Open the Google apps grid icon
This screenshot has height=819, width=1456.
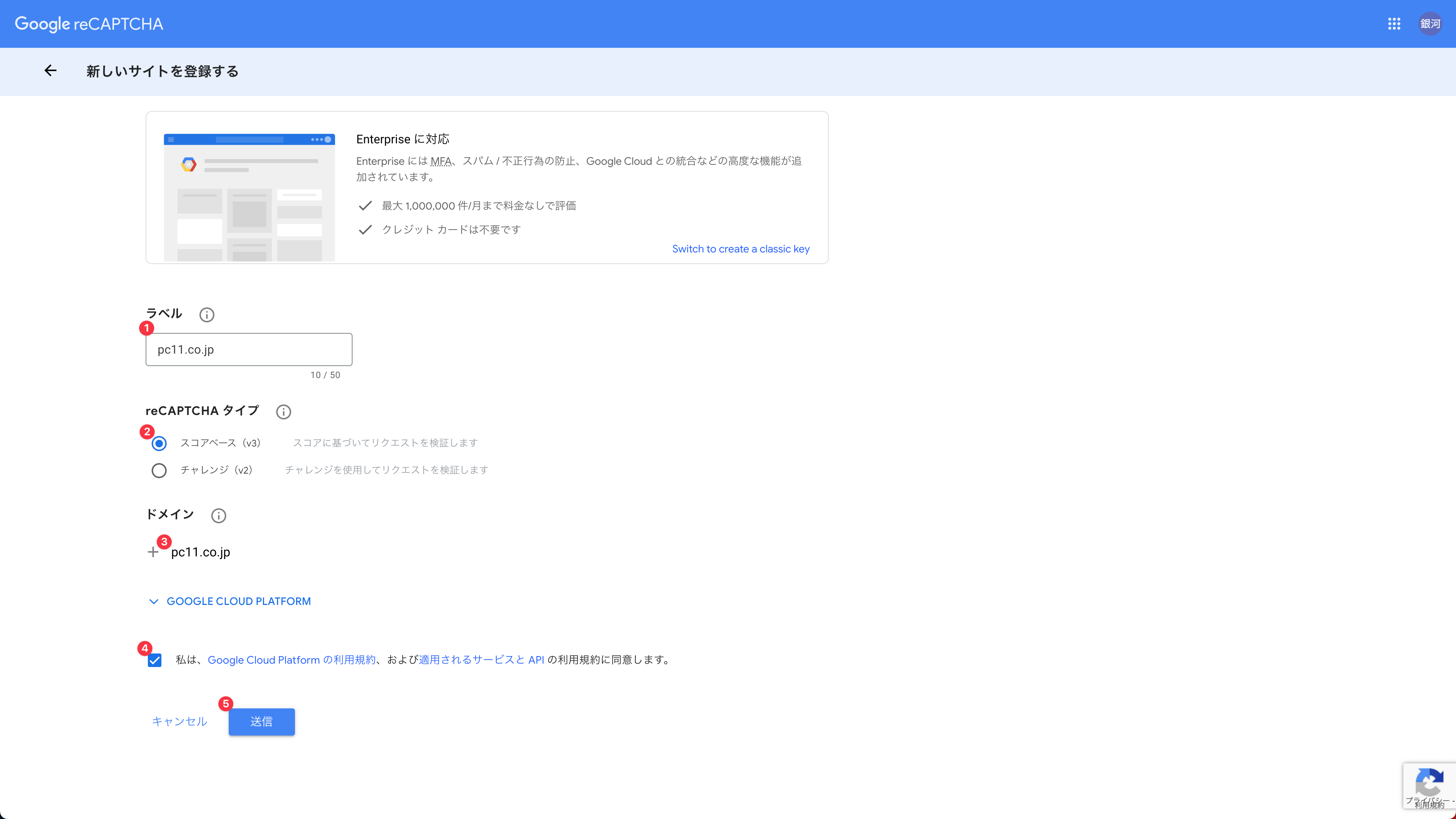(x=1394, y=24)
